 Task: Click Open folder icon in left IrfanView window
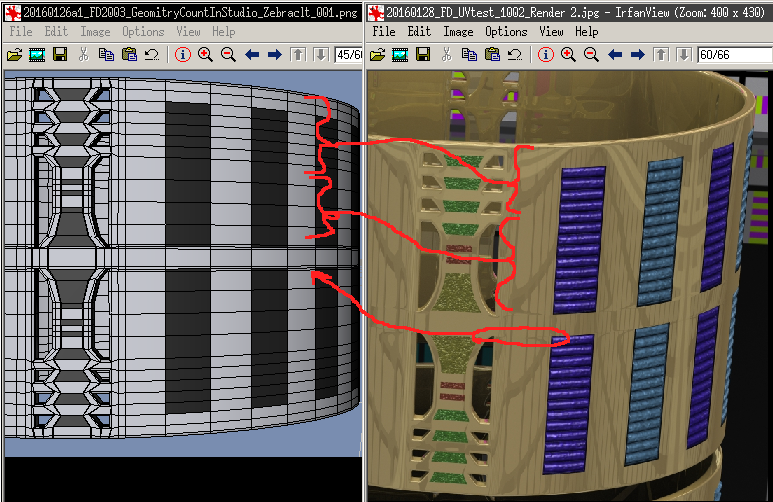pos(14,54)
